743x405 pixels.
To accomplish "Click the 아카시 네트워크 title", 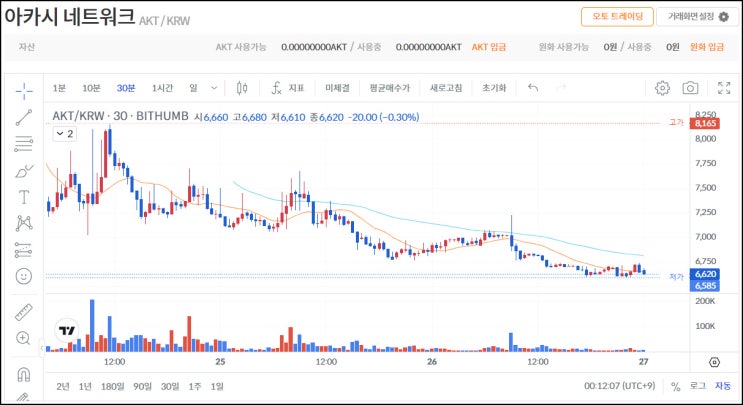I will (x=69, y=17).
